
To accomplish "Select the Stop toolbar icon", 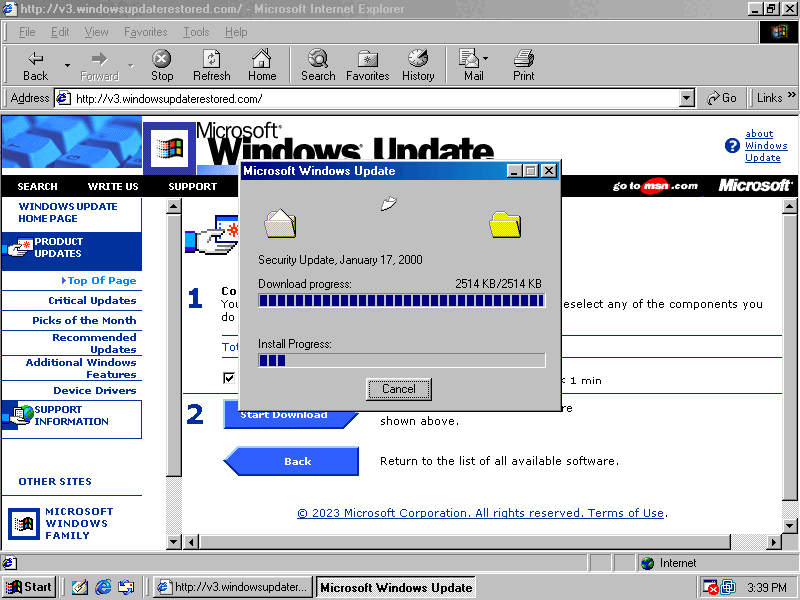I will (x=161, y=64).
